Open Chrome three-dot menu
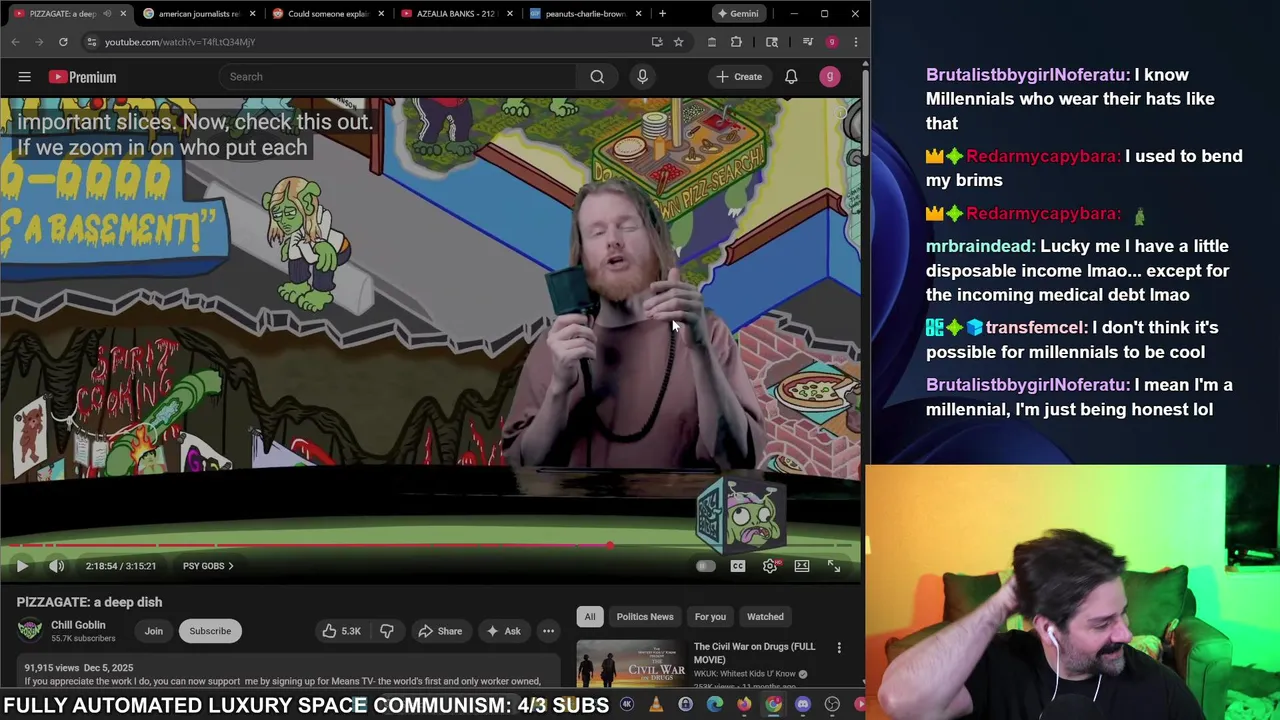This screenshot has width=1280, height=720. pos(855,42)
